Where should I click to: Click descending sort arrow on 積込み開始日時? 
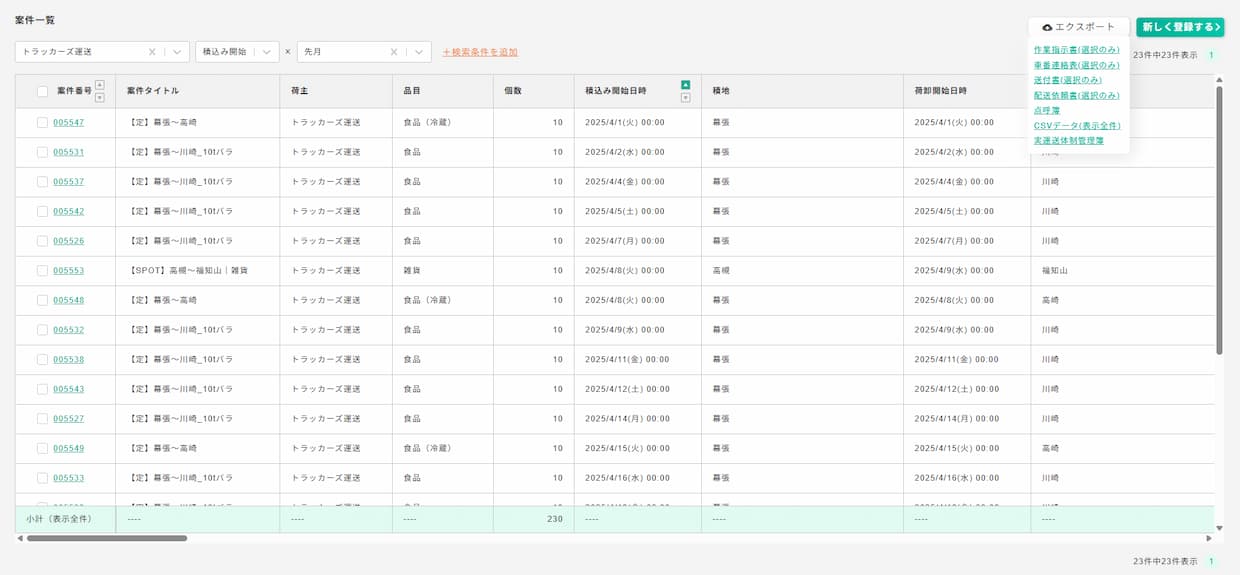point(685,97)
